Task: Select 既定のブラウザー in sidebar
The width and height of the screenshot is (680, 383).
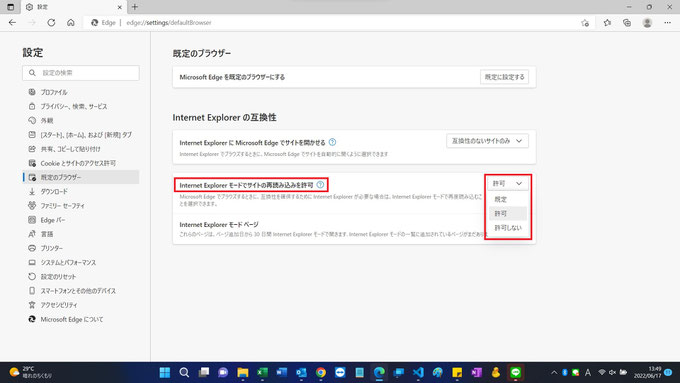Action: [81, 177]
